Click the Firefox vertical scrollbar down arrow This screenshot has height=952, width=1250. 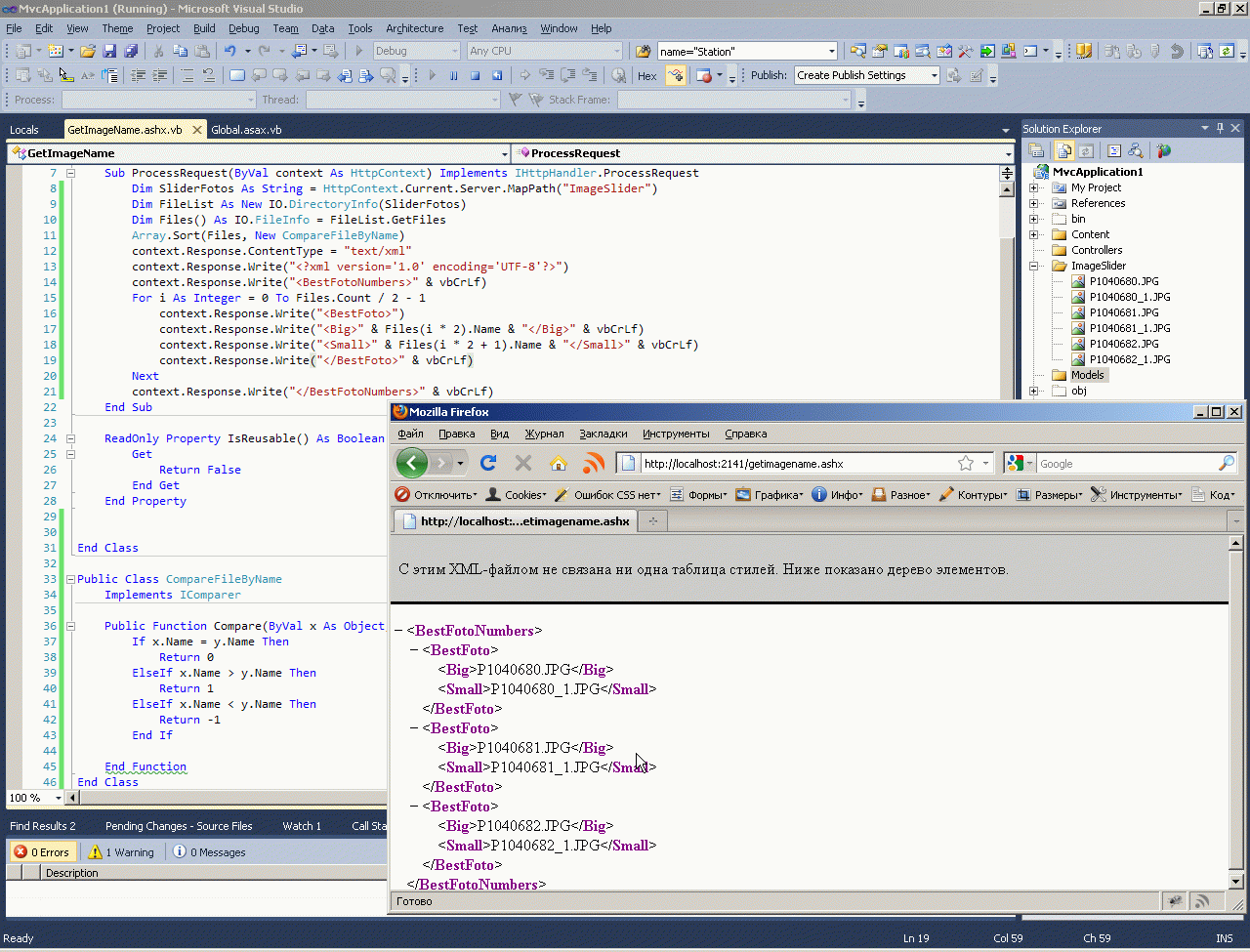tap(1235, 881)
